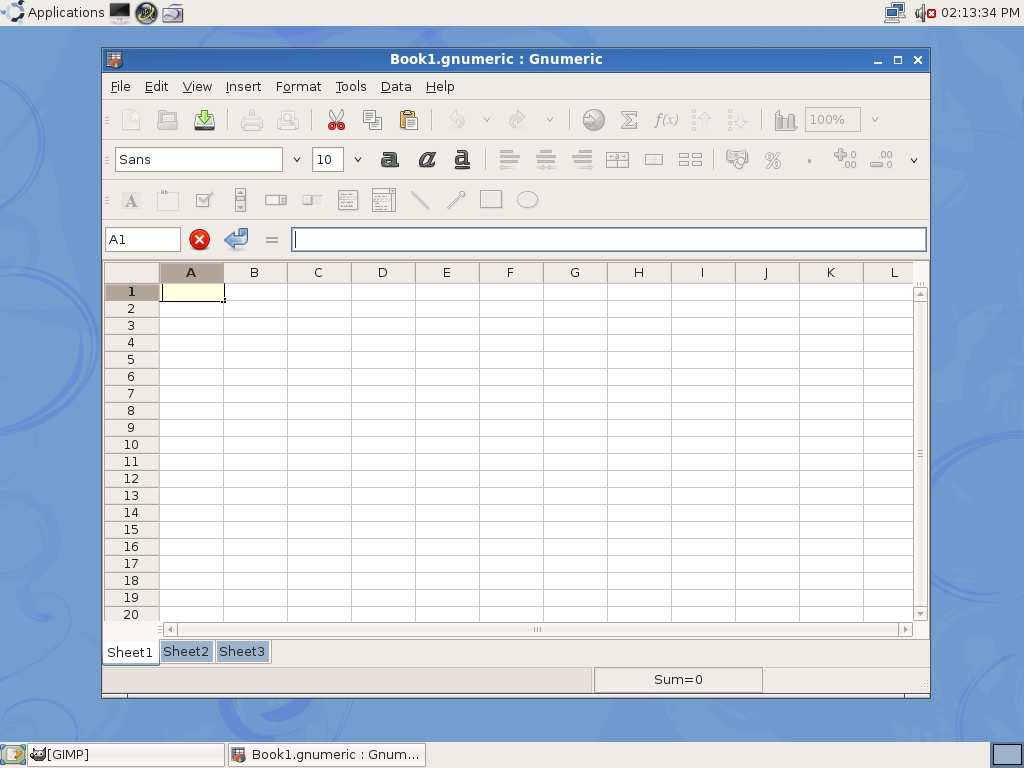The width and height of the screenshot is (1024, 768).
Task: Merge the selected cells
Action: coord(654,160)
